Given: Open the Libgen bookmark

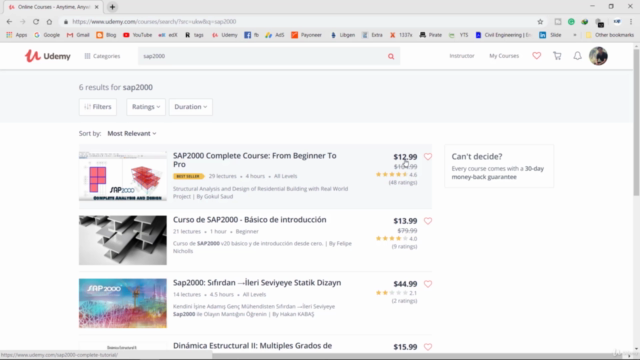Looking at the screenshot, I should click(343, 35).
